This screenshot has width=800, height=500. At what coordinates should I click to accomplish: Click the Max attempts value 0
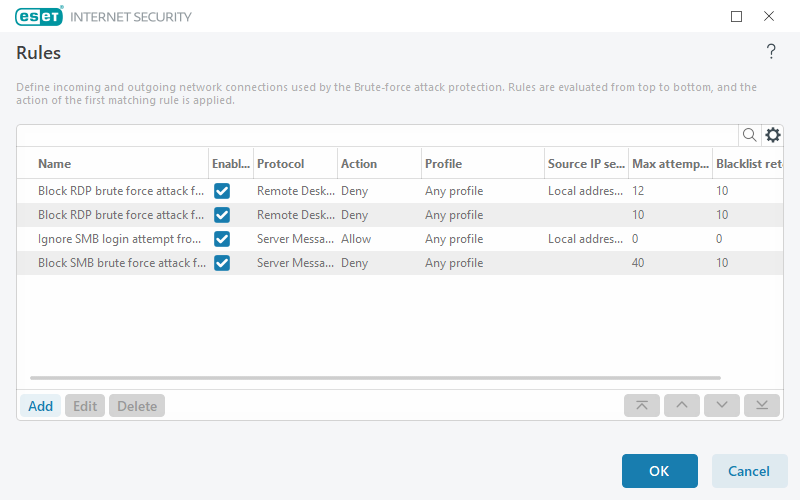pos(635,239)
